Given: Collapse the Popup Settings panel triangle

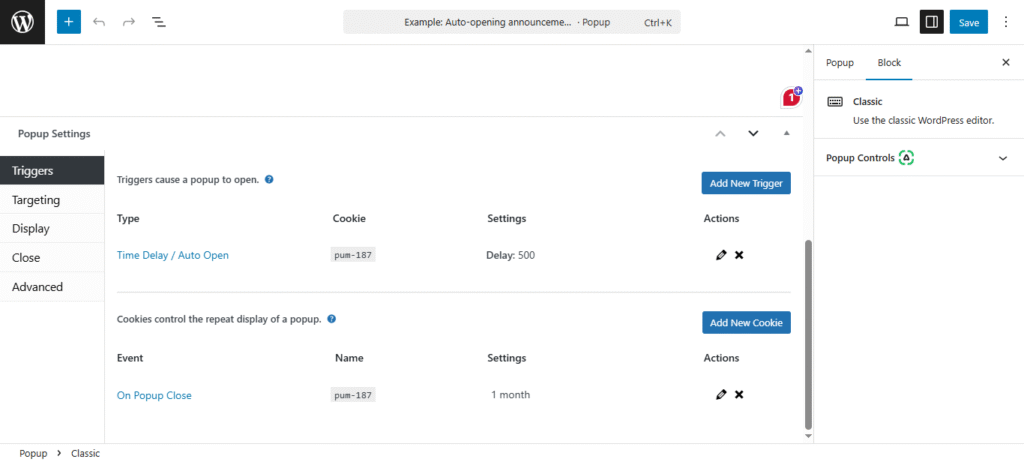Looking at the screenshot, I should [786, 133].
